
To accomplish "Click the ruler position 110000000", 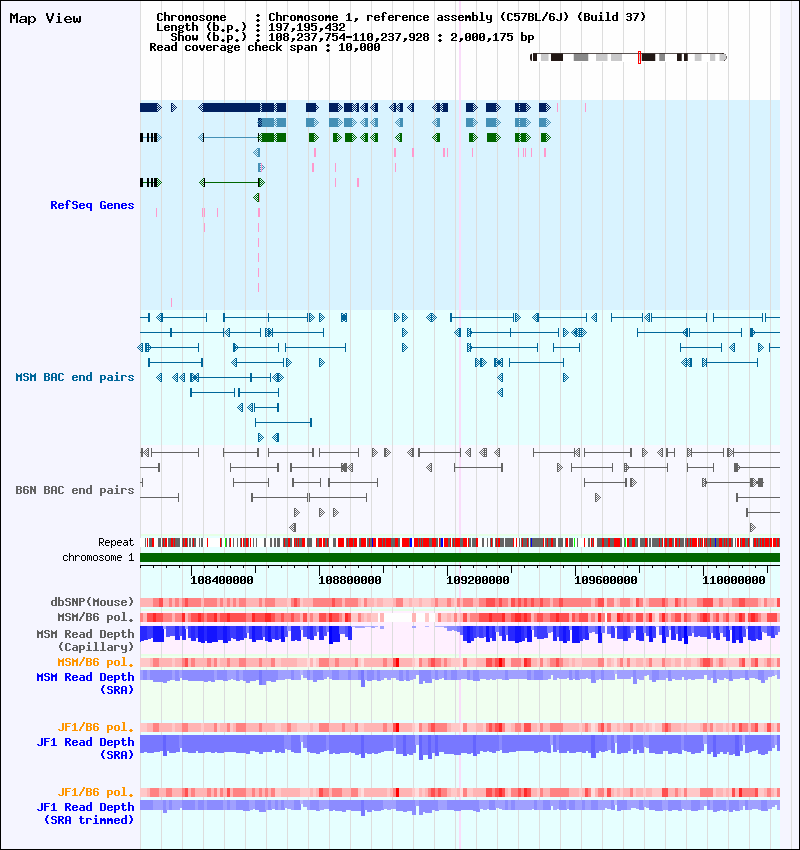I will (x=734, y=580).
